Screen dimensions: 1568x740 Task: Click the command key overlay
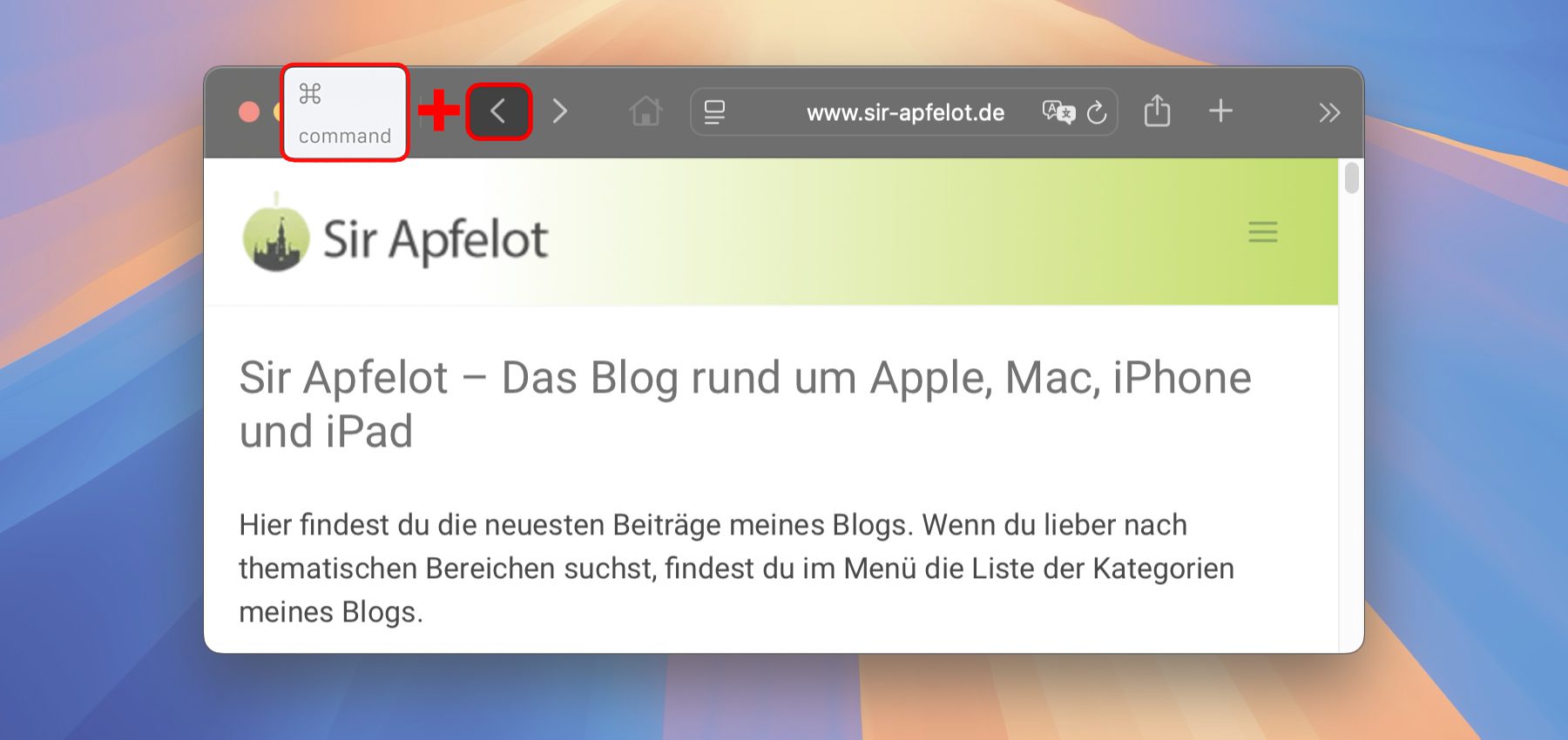[345, 112]
